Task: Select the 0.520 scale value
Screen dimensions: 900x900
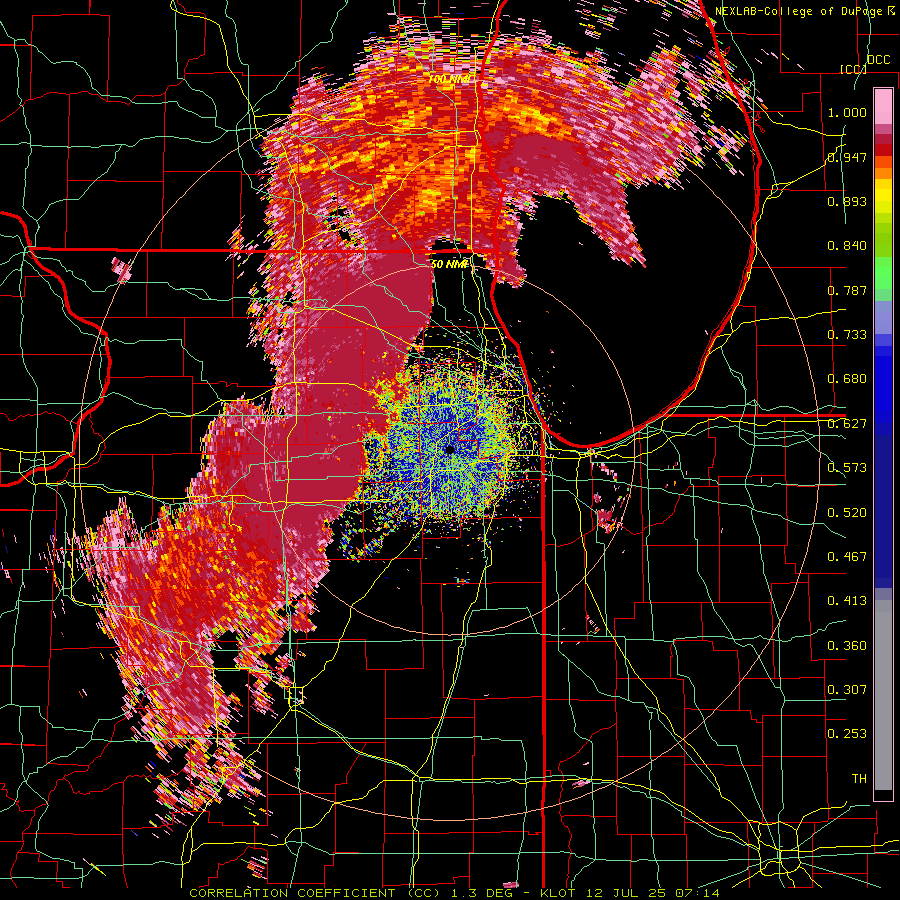Action: point(847,513)
